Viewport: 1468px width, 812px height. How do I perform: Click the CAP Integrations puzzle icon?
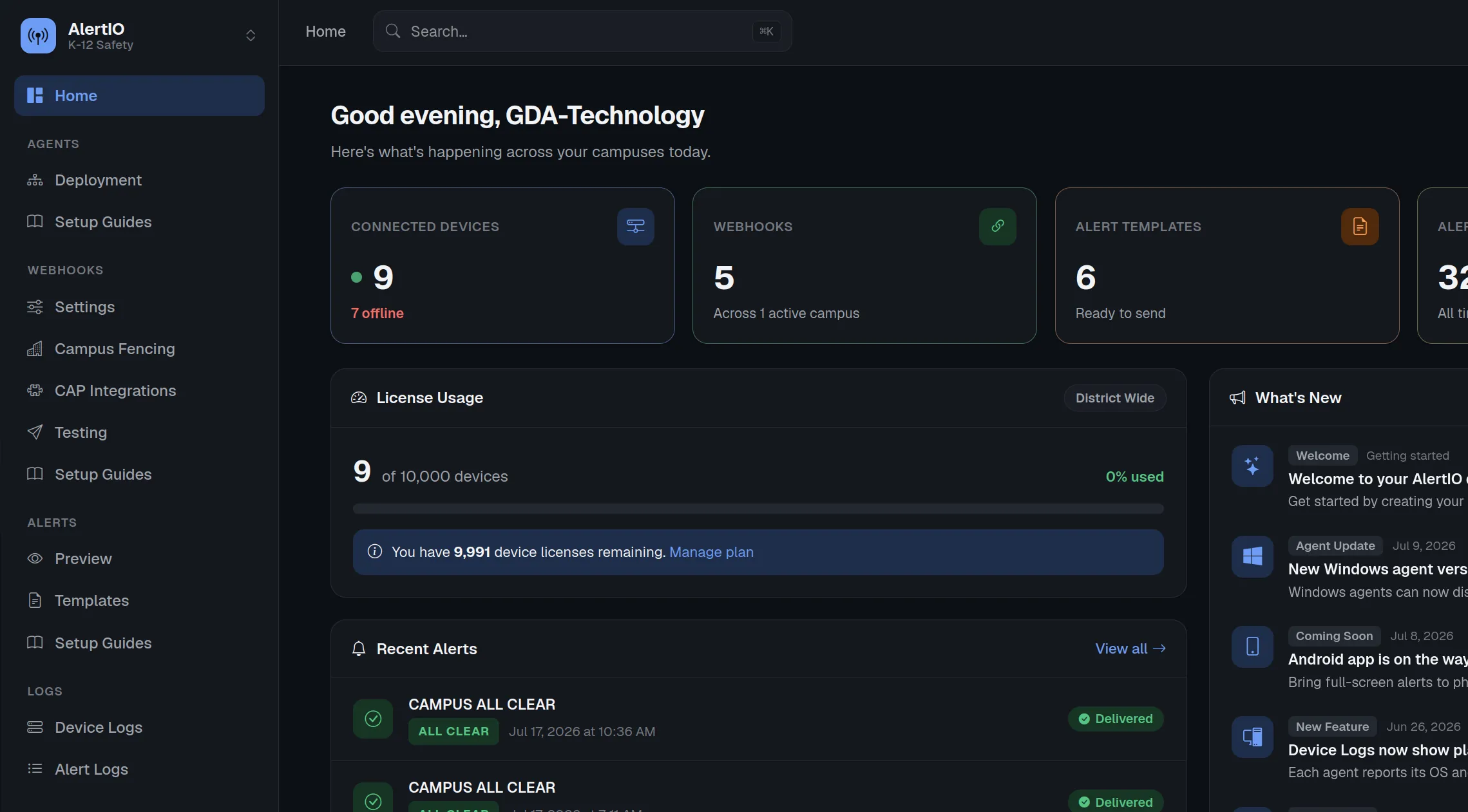pos(35,391)
